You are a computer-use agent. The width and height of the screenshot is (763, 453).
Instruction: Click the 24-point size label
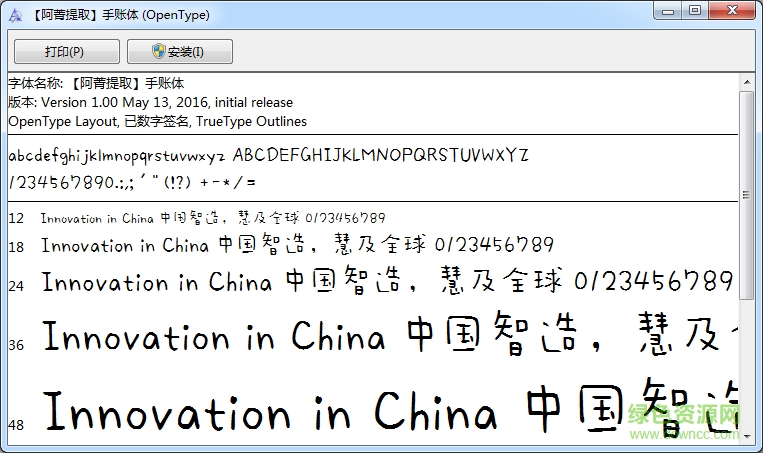(x=16, y=286)
